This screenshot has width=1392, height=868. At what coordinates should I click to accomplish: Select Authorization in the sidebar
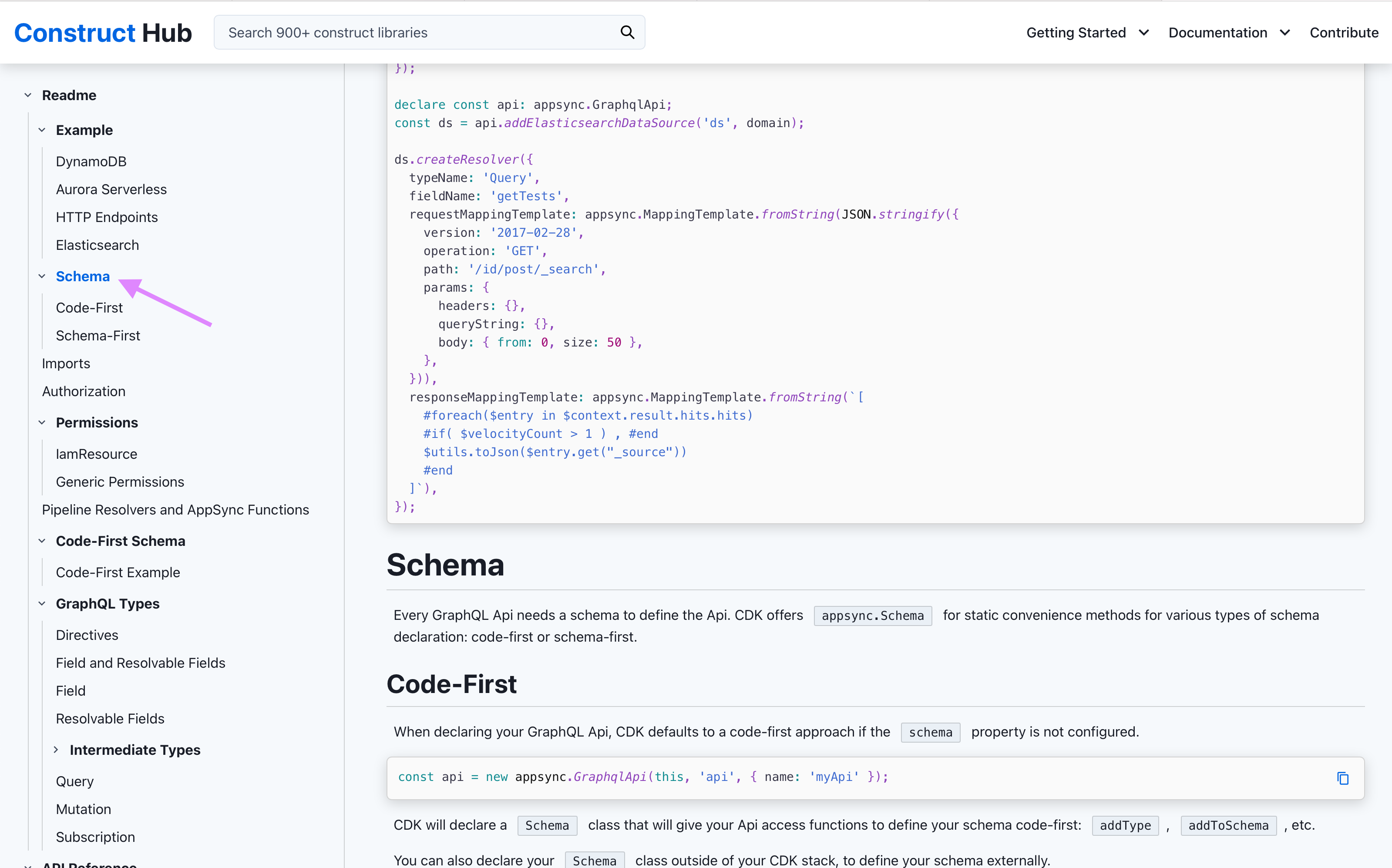[x=83, y=391]
